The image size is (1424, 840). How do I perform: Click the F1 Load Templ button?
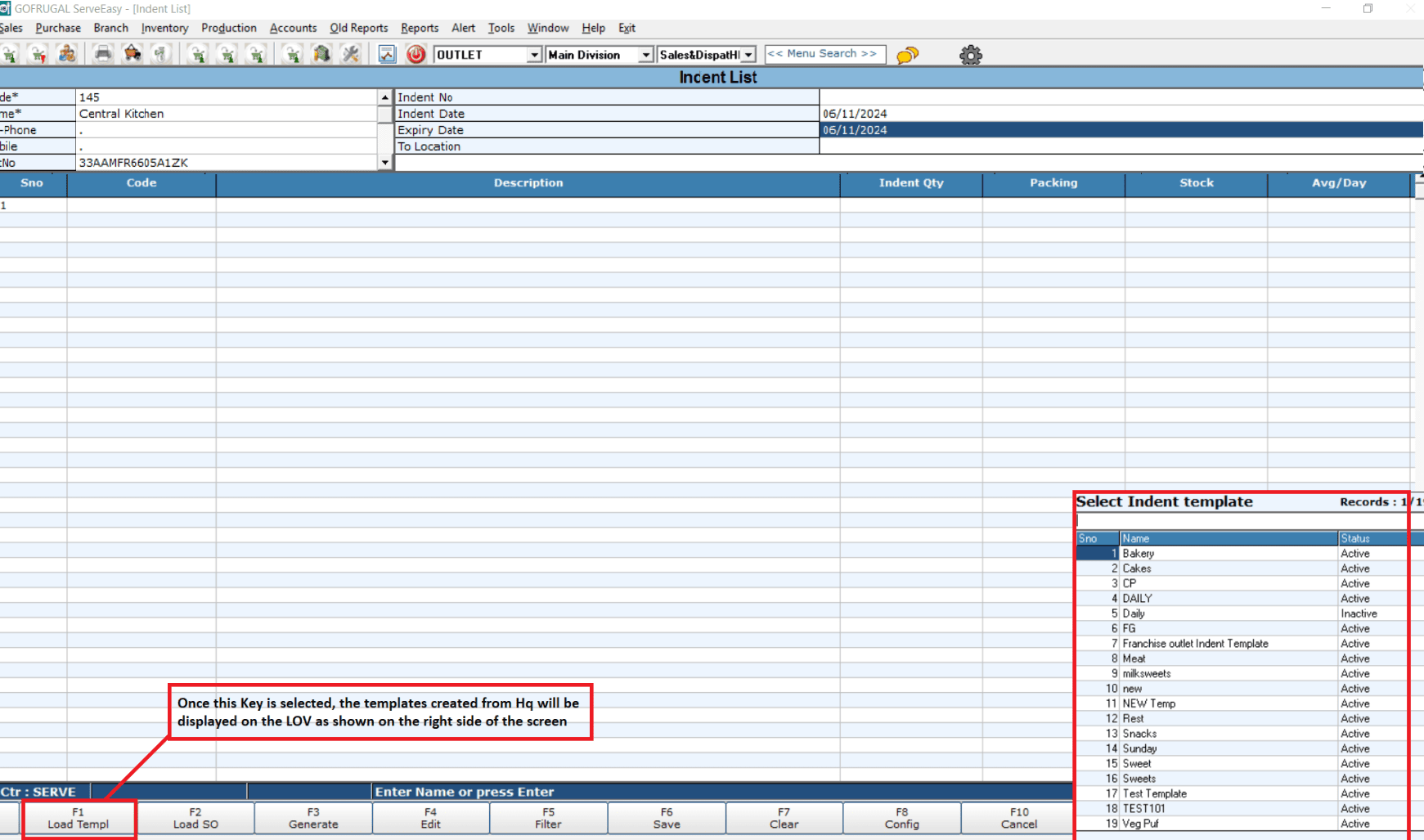coord(79,818)
